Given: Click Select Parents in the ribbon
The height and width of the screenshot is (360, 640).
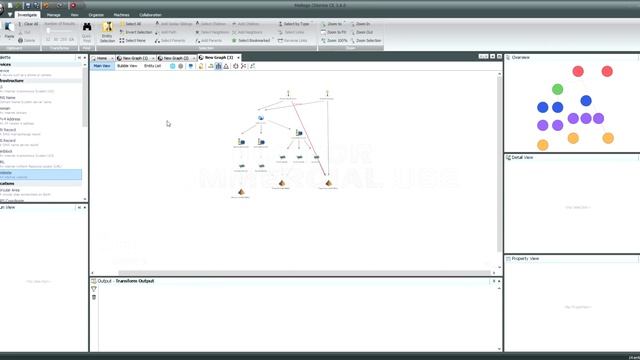Looking at the screenshot, I should pos(170,40).
